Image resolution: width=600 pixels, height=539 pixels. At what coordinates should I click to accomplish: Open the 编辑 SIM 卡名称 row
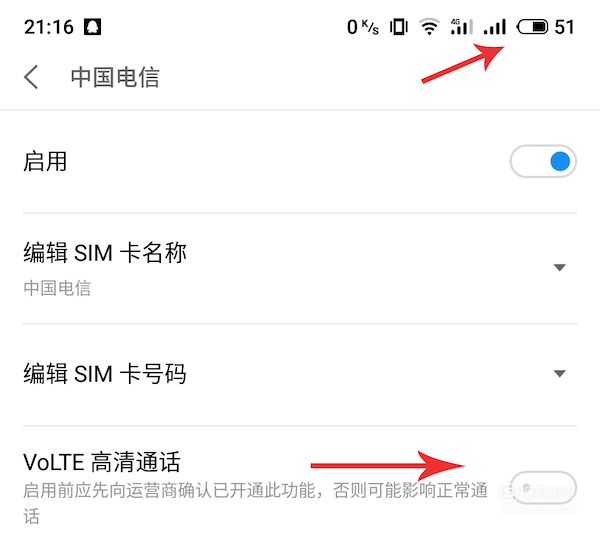tap(300, 268)
